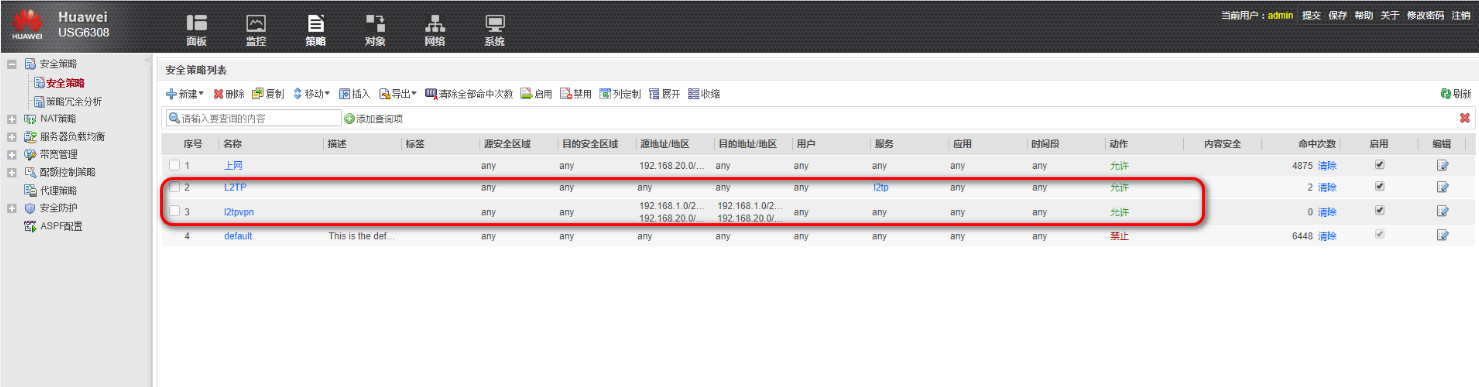Edit the L2TP policy via edit icon
The height and width of the screenshot is (387, 1479).
coord(1442,187)
